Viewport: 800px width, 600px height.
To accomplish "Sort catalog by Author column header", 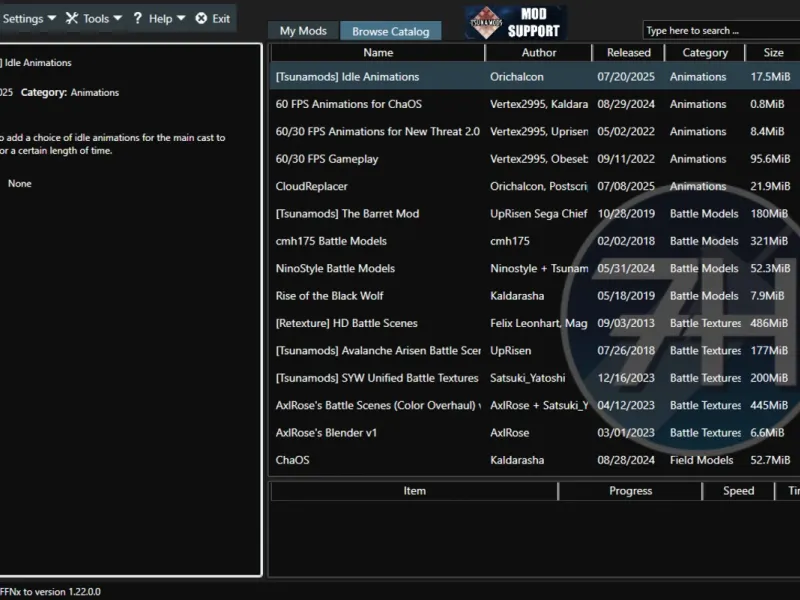I will click(539, 53).
